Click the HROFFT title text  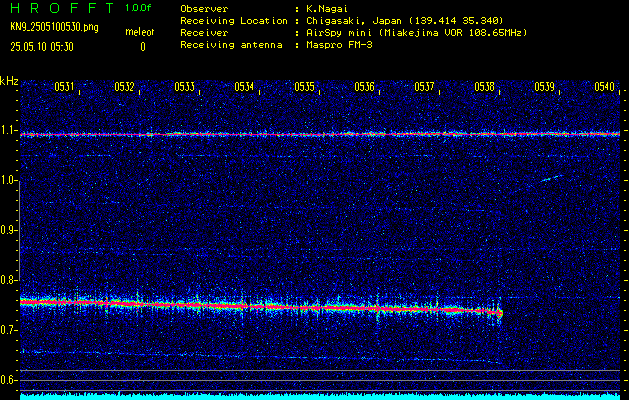pos(62,8)
